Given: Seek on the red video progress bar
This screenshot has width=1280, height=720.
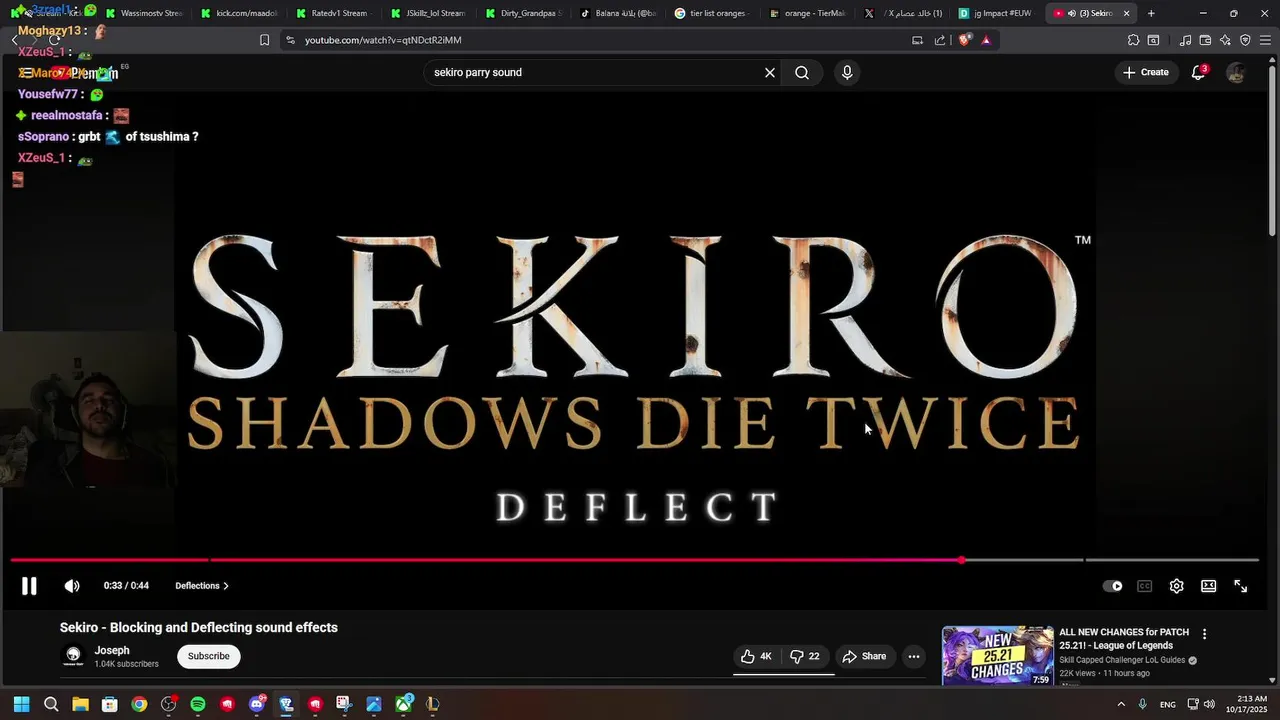Looking at the screenshot, I should [x=634, y=560].
